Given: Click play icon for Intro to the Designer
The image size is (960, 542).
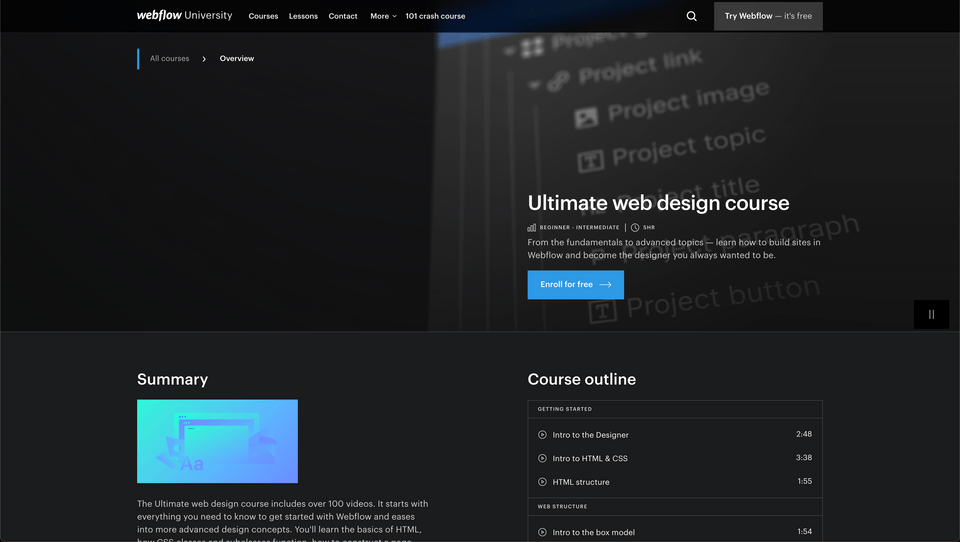Looking at the screenshot, I should click(x=542, y=435).
